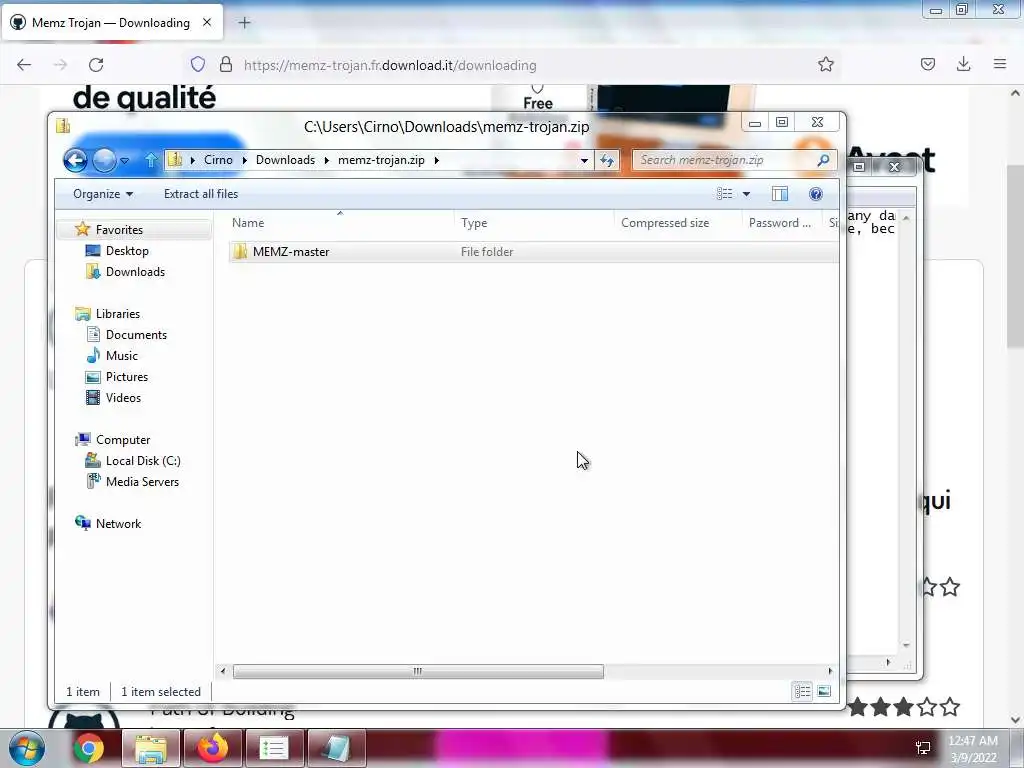Open Desktop in the navigation pane
Viewport: 1024px width, 768px height.
pos(127,251)
